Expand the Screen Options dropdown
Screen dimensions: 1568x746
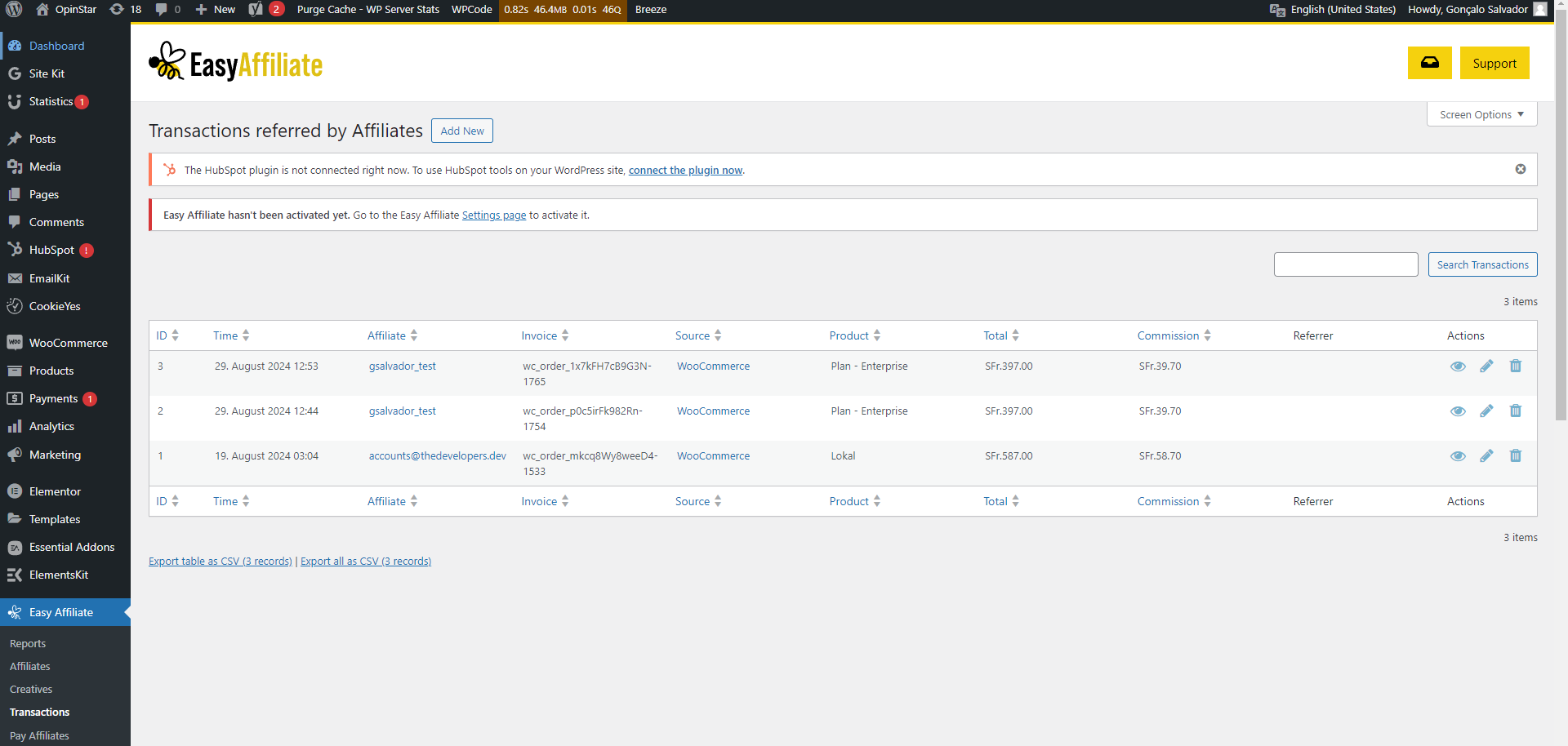pos(1481,115)
